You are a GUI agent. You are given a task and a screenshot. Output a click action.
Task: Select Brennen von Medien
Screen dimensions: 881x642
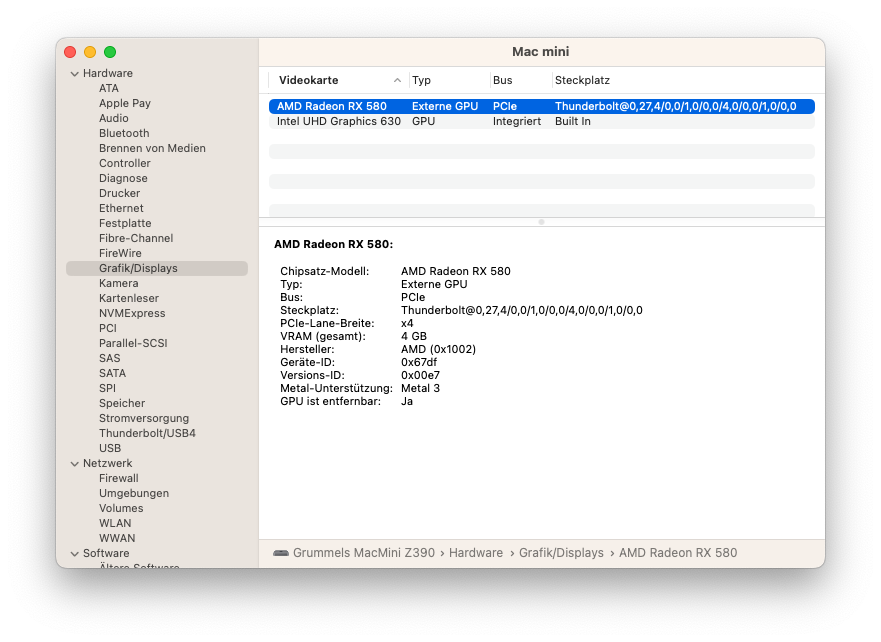tap(152, 148)
